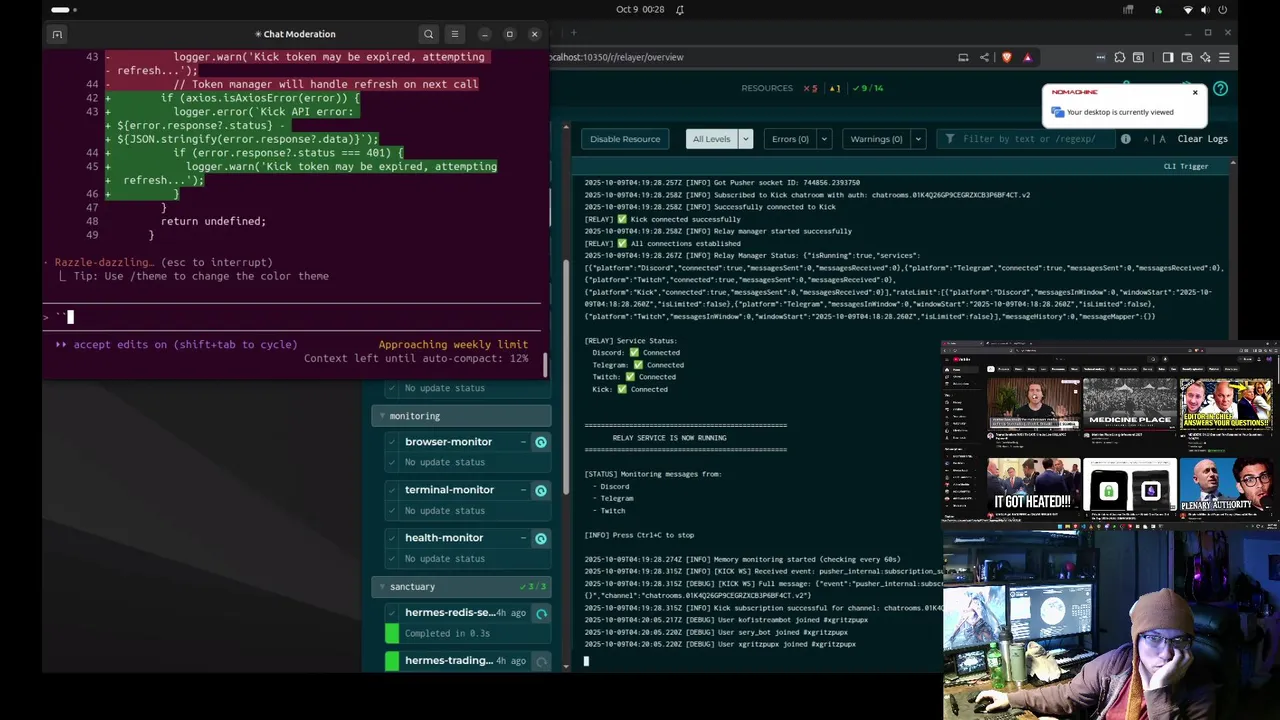Image resolution: width=1280 pixels, height=720 pixels.
Task: Click the cast screen icon in address bar
Action: pyautogui.click(x=963, y=57)
